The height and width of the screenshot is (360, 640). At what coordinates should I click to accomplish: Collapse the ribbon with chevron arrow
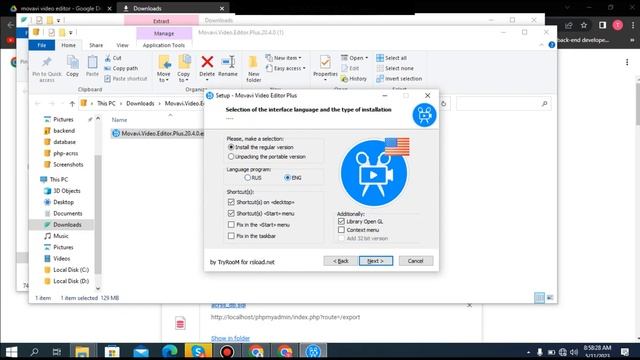(541, 45)
